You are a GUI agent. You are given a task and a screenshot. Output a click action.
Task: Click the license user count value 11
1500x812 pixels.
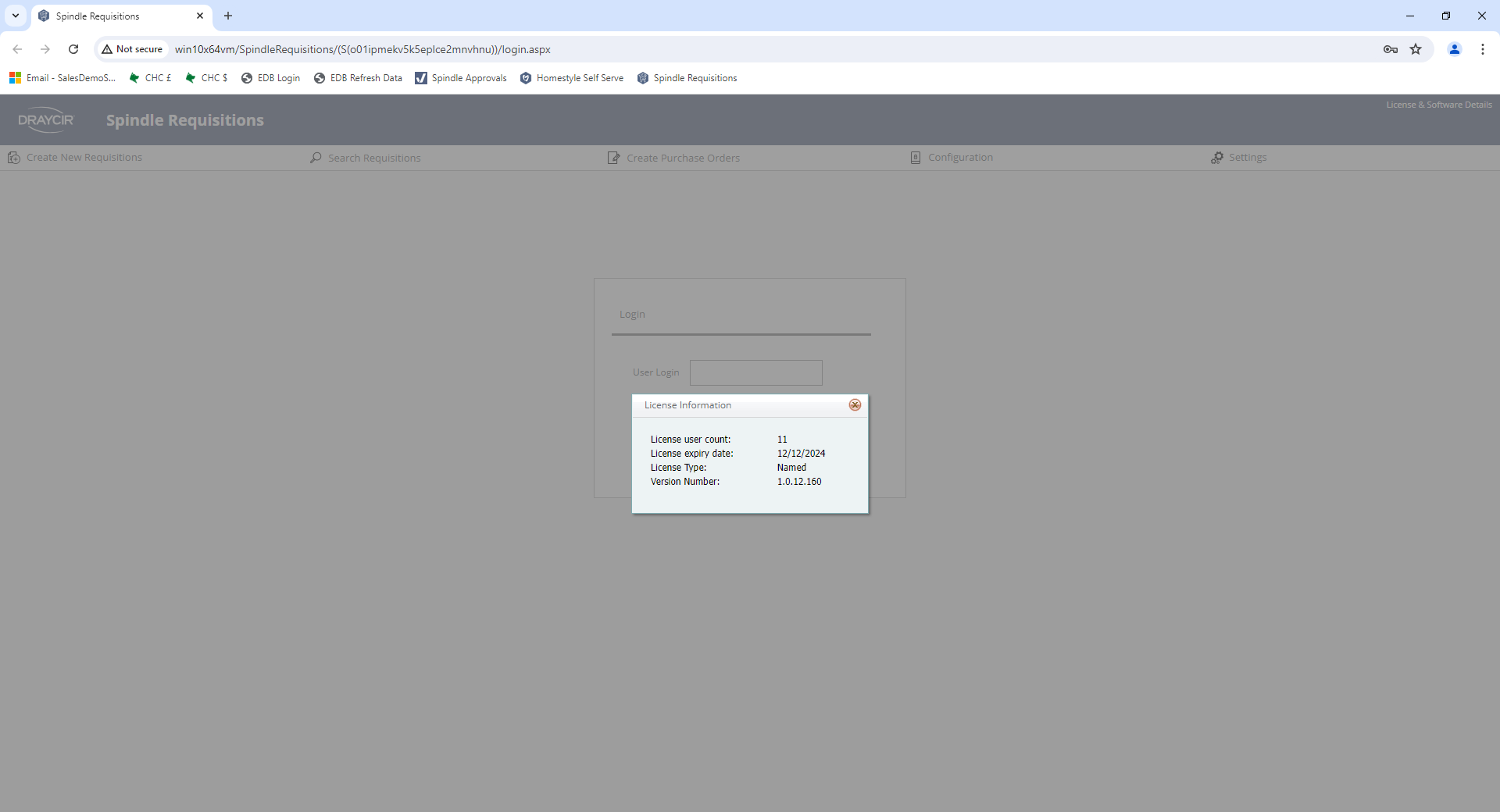click(782, 440)
